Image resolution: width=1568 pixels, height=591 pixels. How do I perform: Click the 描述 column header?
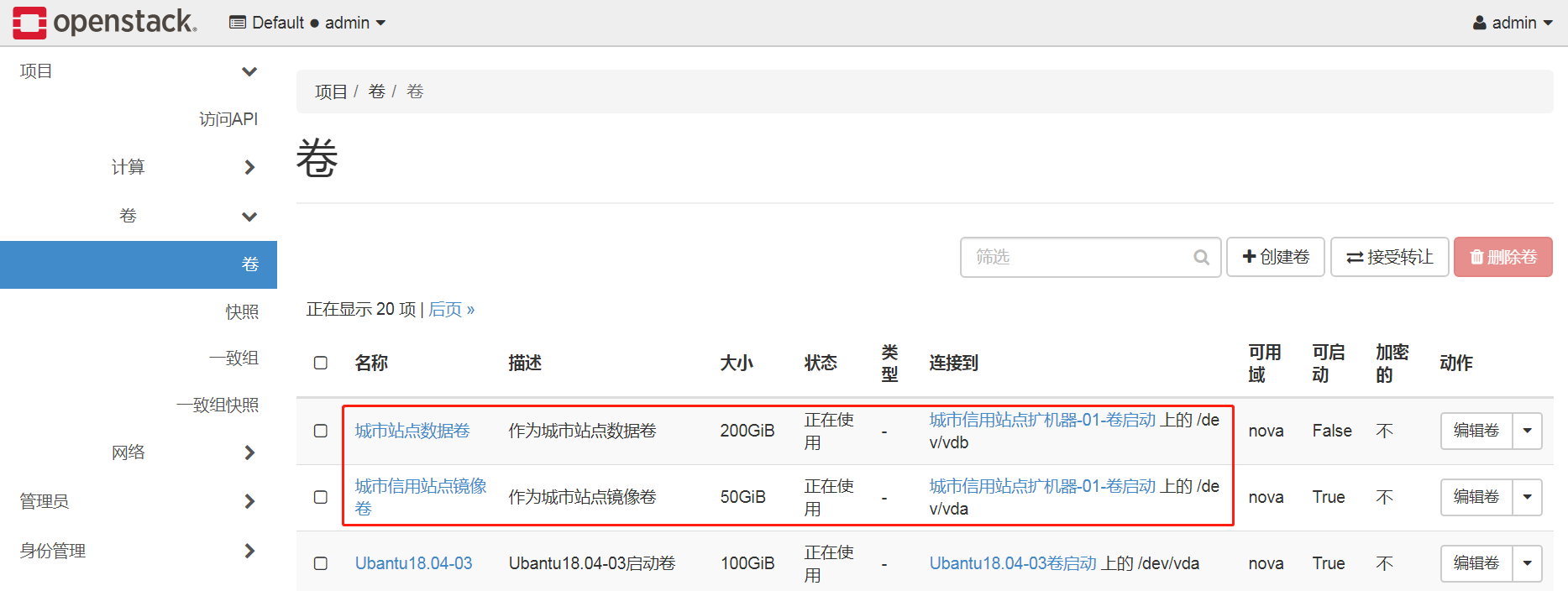525,363
